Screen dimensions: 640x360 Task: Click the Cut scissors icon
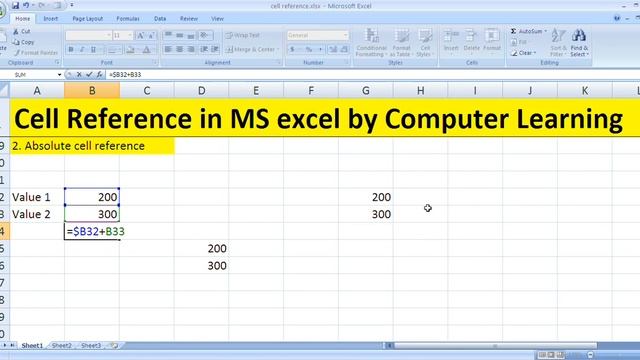point(16,31)
